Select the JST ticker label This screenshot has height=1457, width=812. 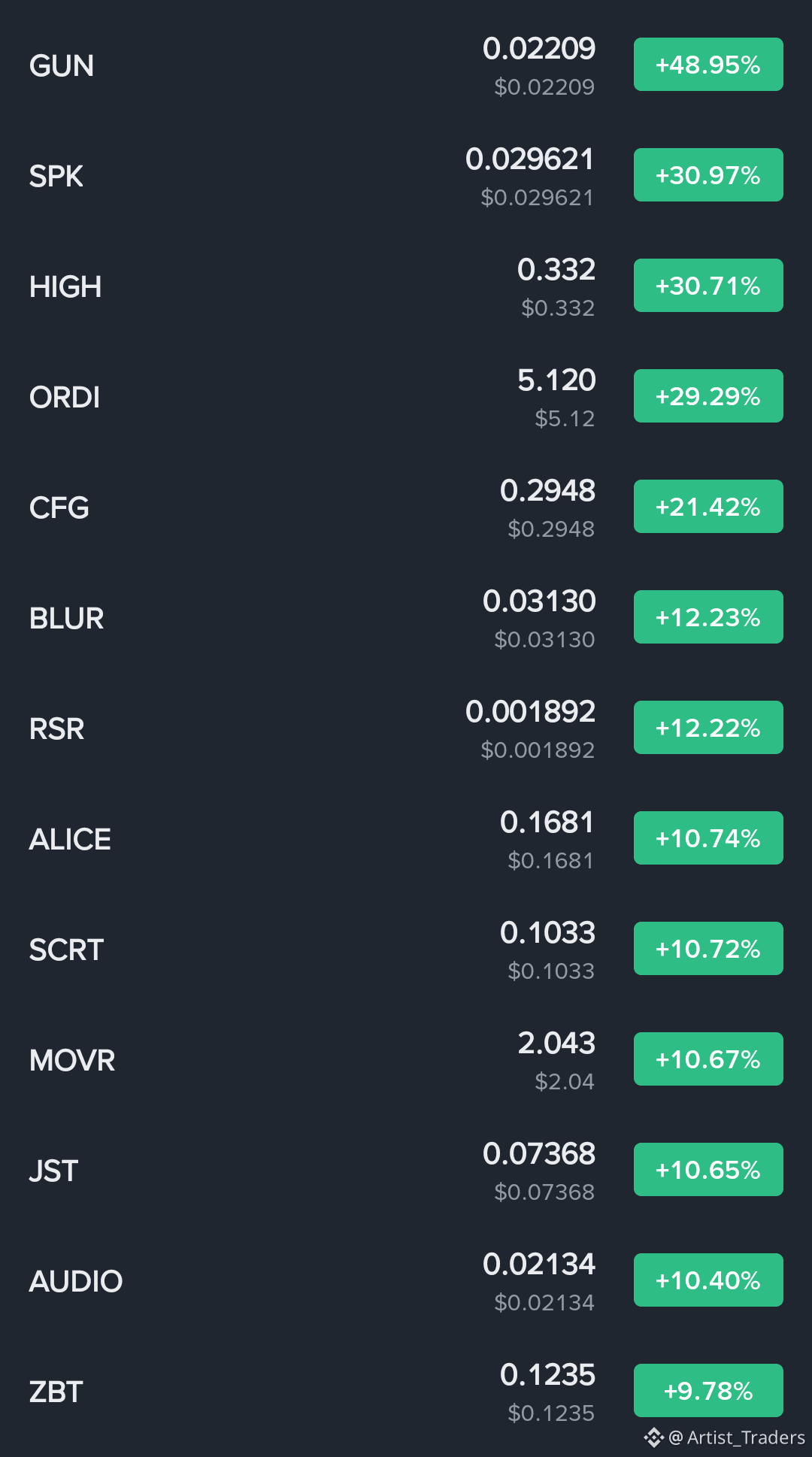(53, 1171)
